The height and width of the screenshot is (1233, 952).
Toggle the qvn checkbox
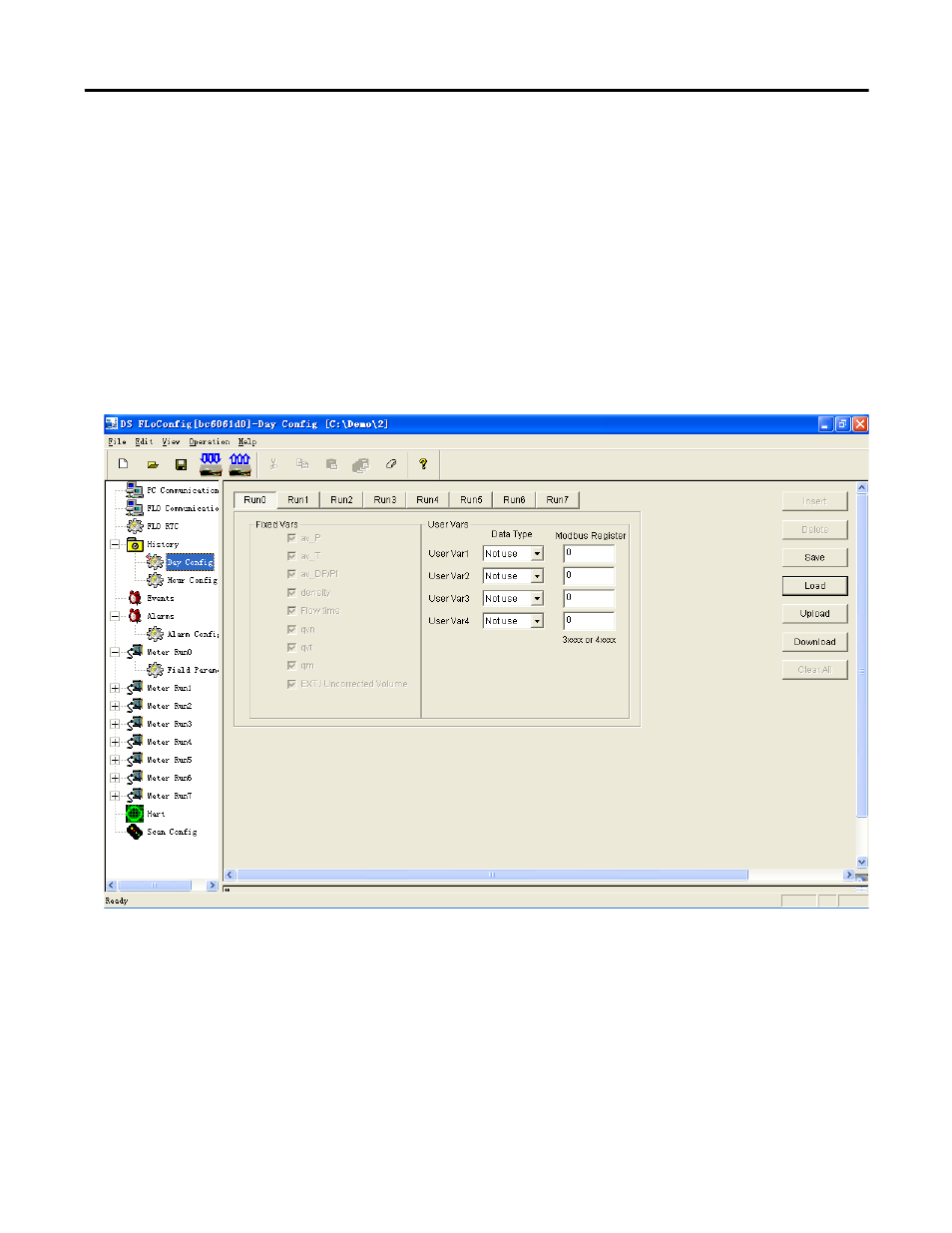pos(291,629)
